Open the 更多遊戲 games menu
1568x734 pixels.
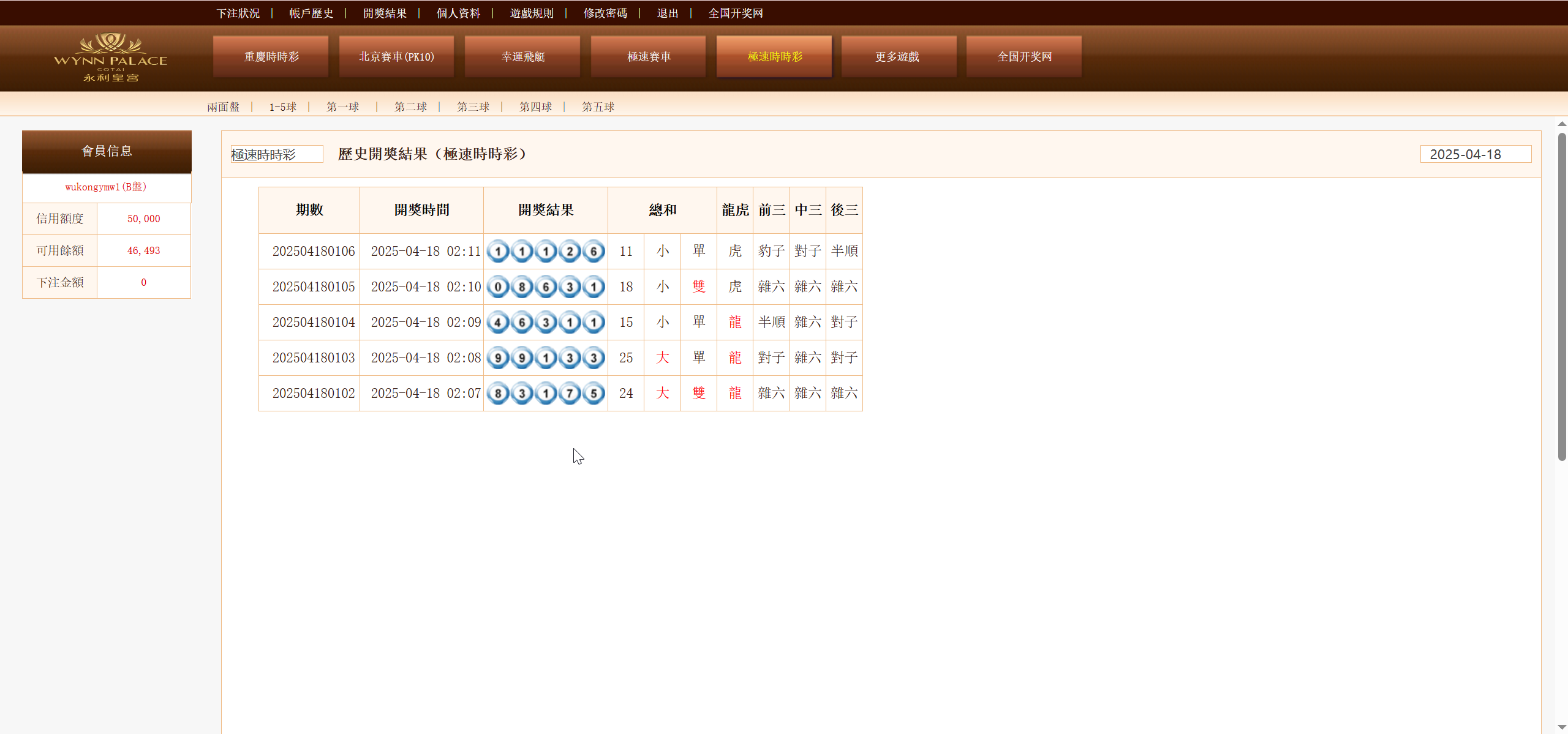tap(898, 57)
